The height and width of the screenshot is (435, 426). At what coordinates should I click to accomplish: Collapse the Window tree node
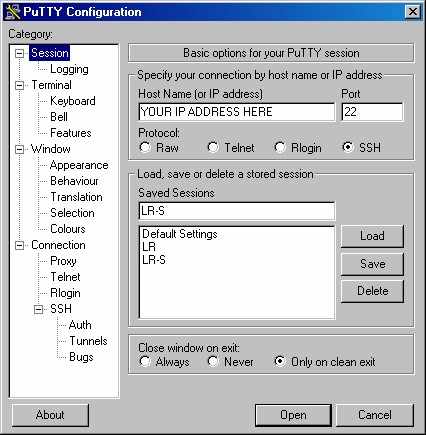click(x=20, y=149)
